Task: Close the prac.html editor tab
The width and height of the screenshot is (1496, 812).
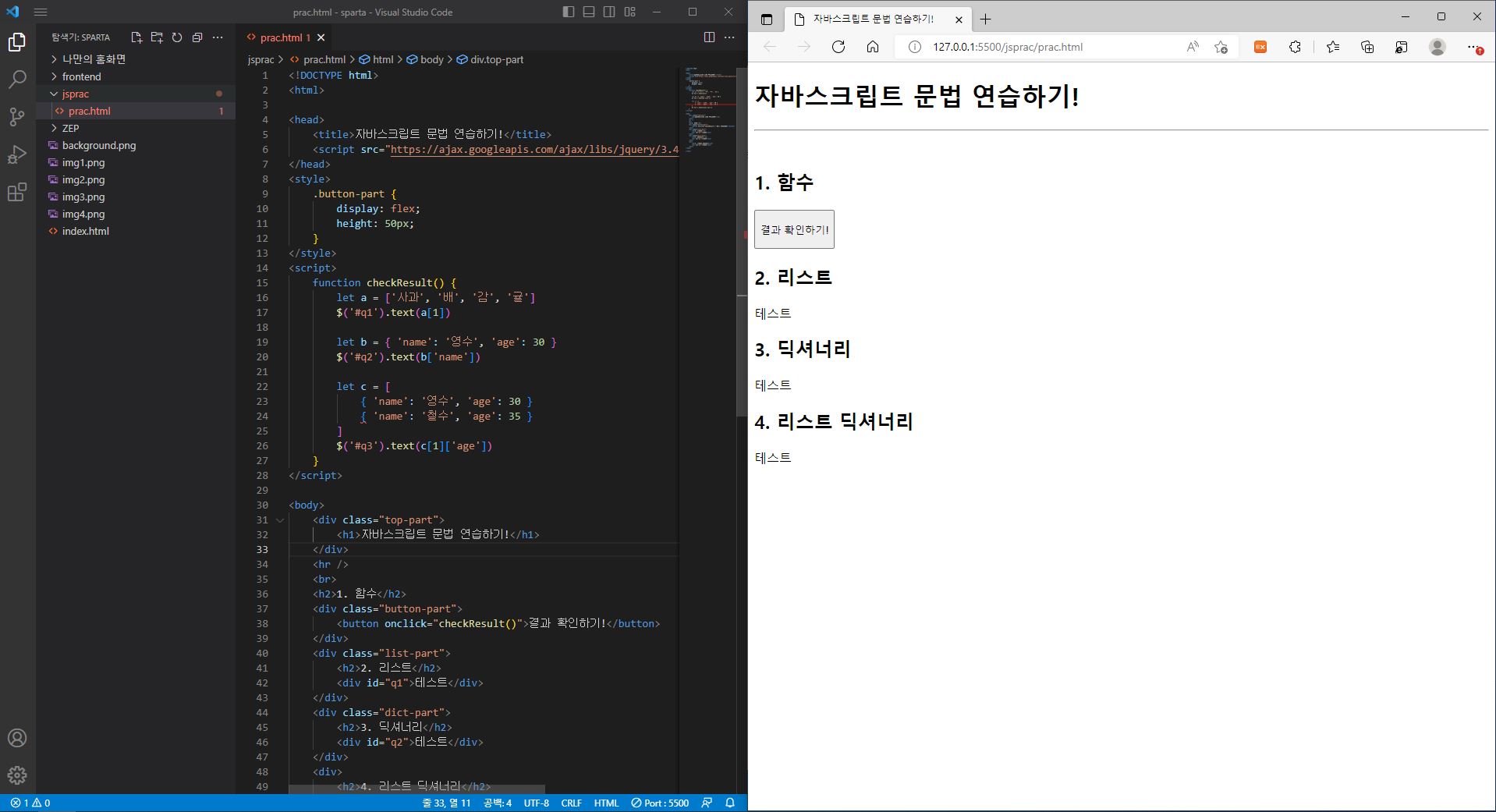Action: 321,37
